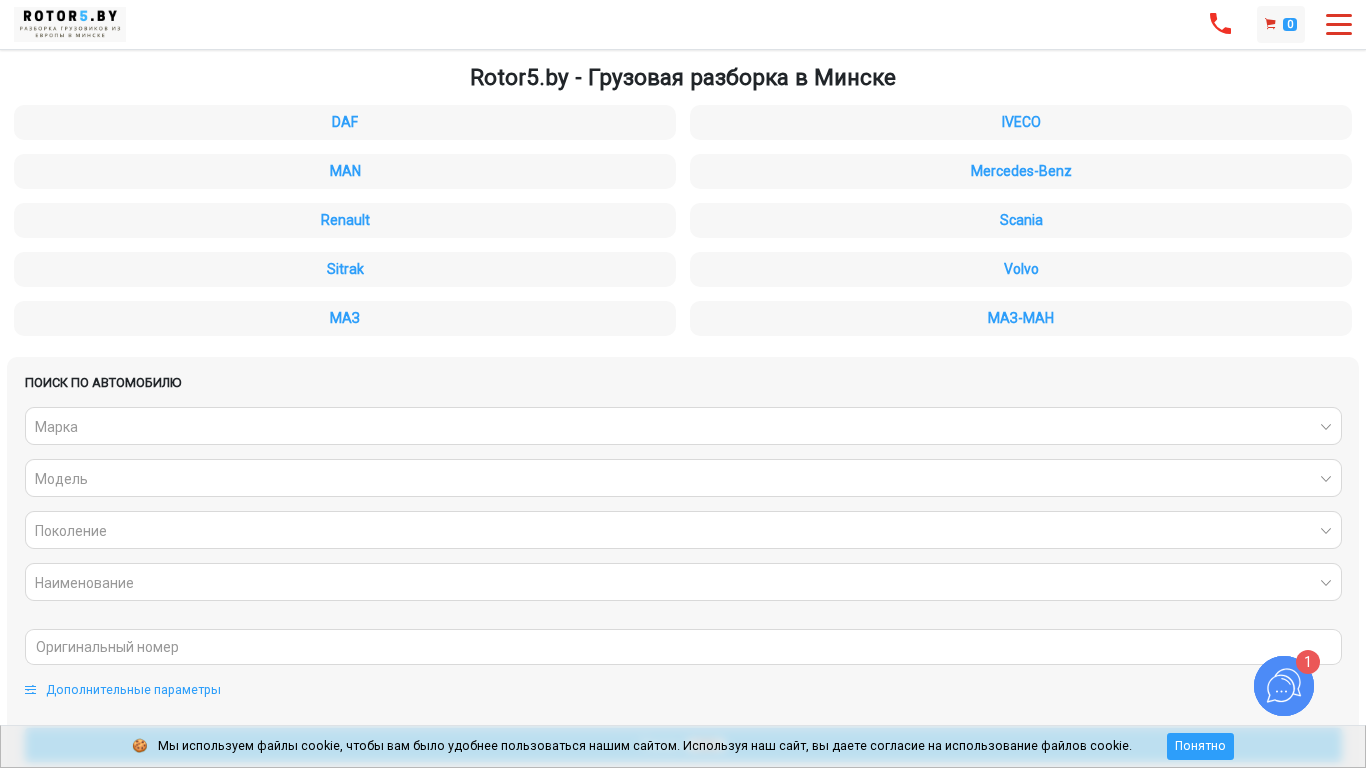This screenshot has width=1366, height=768.
Task: Open the hamburger menu
Action: 1338,24
